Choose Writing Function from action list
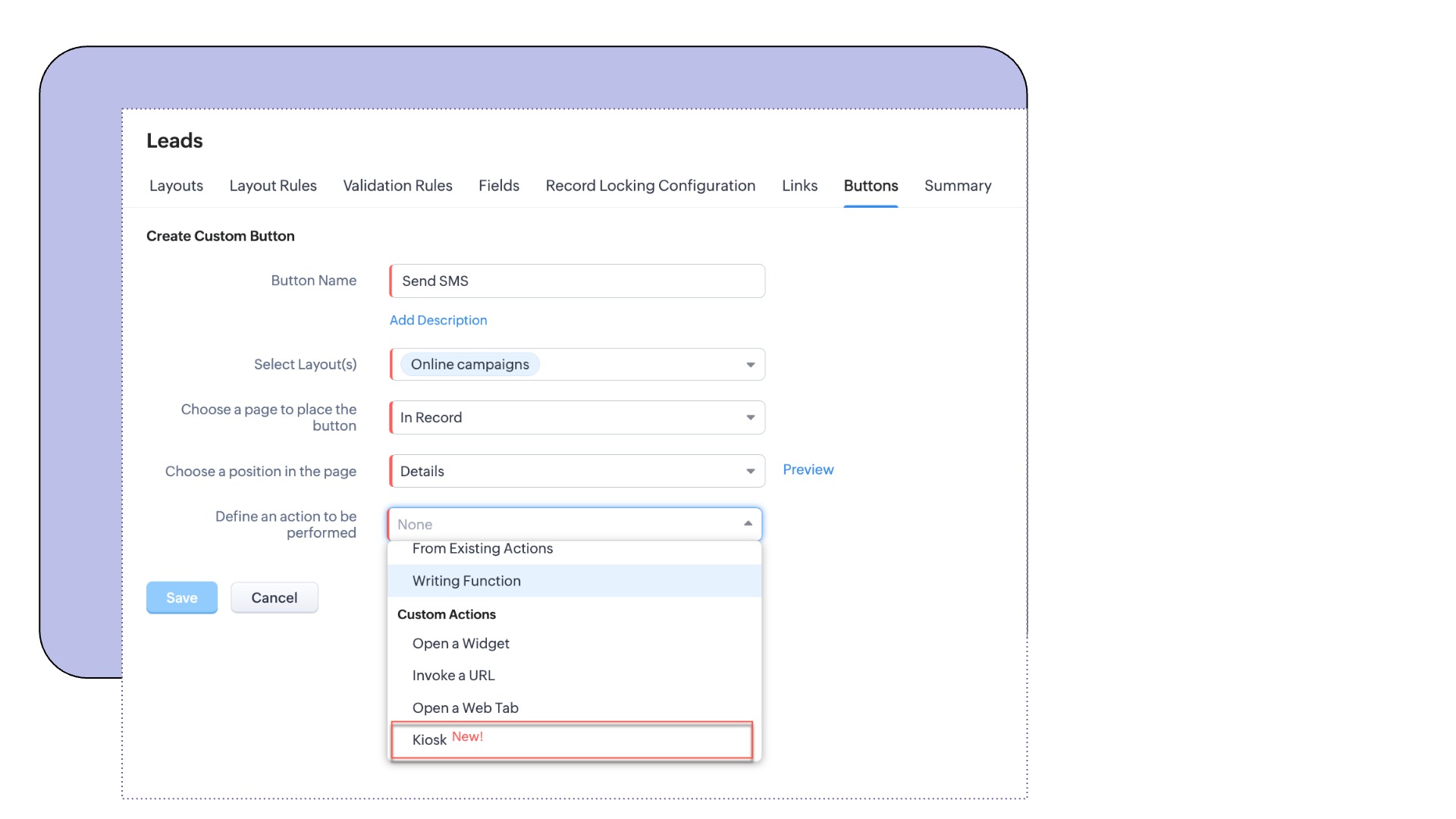The width and height of the screenshot is (1456, 819). (466, 581)
